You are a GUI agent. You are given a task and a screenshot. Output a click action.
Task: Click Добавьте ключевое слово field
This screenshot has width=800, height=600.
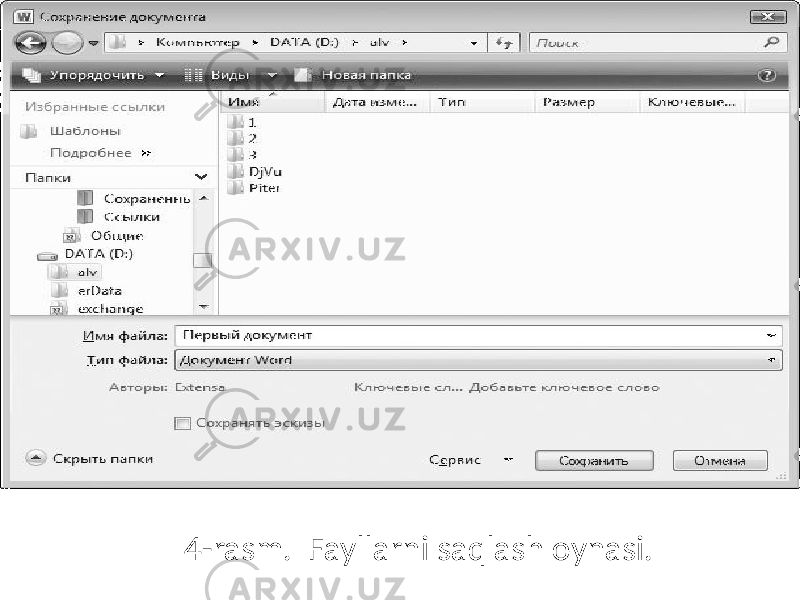point(564,387)
